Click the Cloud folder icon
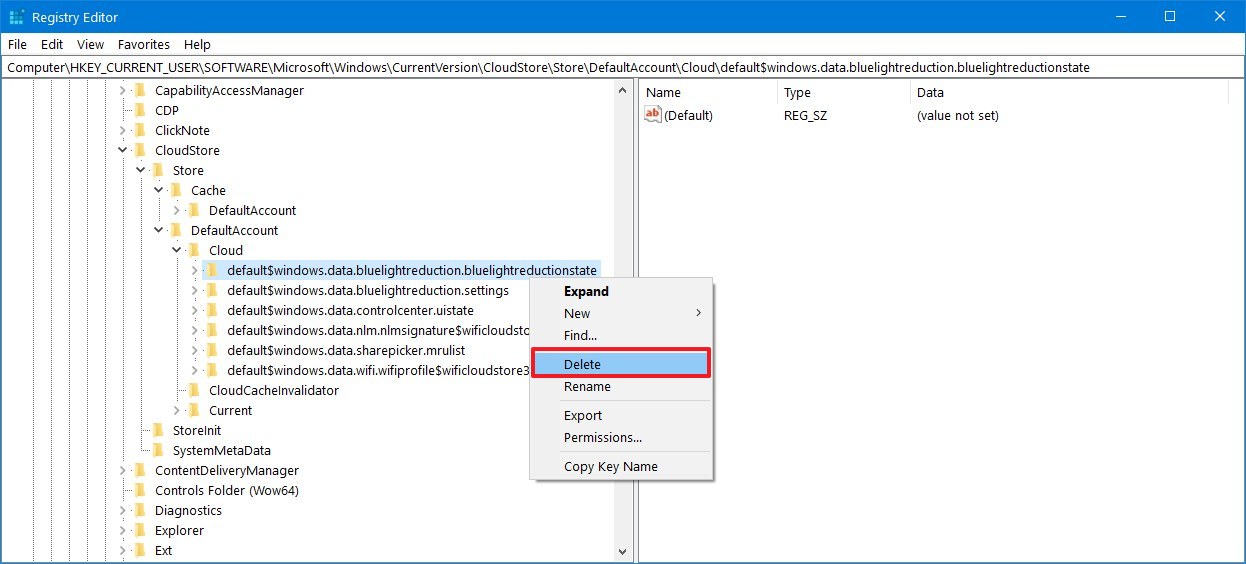 click(x=194, y=250)
